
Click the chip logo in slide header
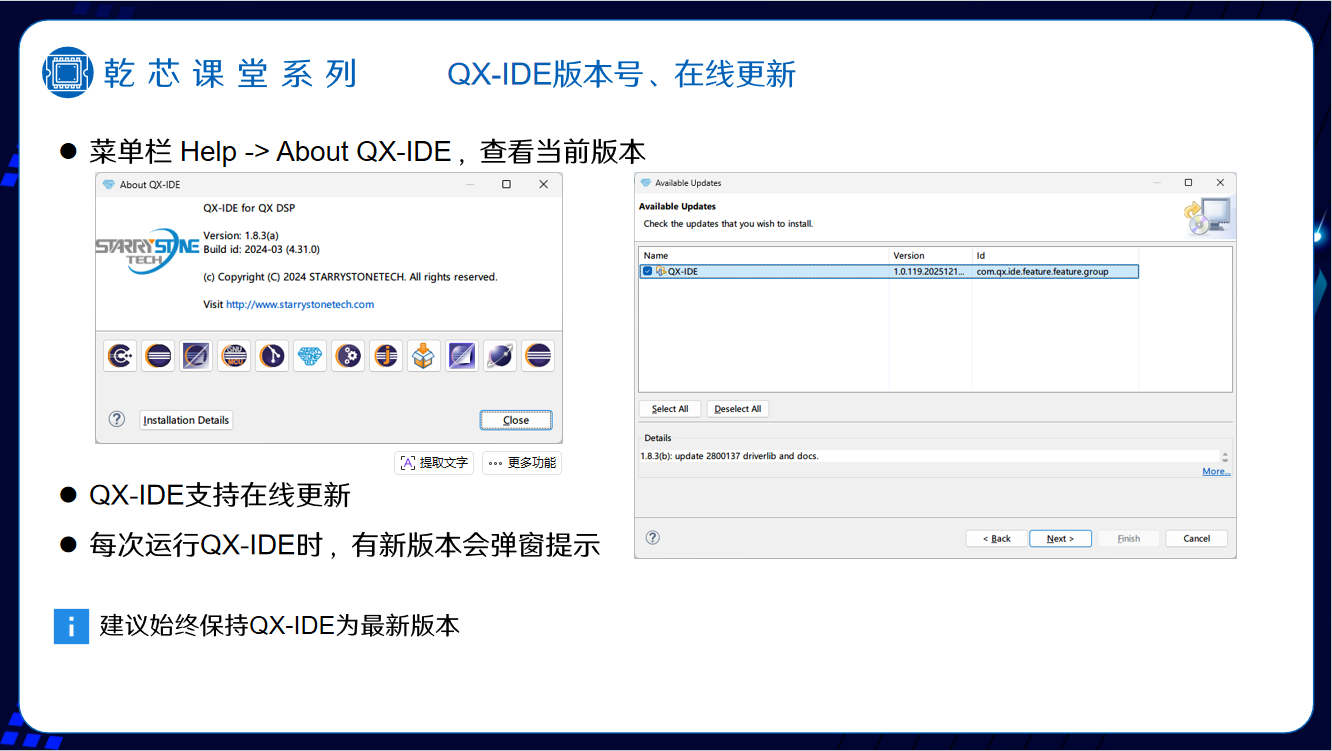click(67, 72)
